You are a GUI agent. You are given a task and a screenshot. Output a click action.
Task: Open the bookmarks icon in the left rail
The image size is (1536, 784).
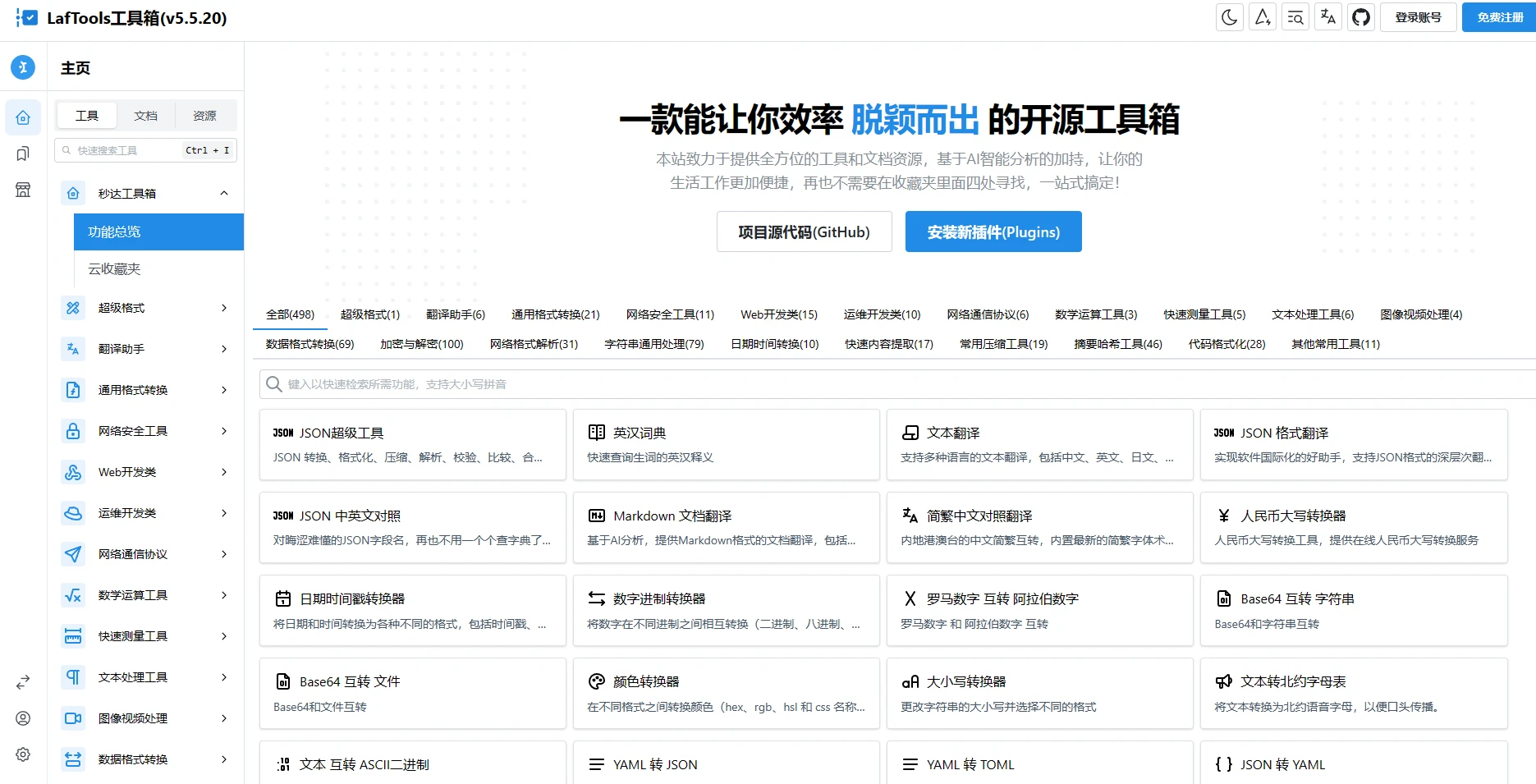click(22, 154)
